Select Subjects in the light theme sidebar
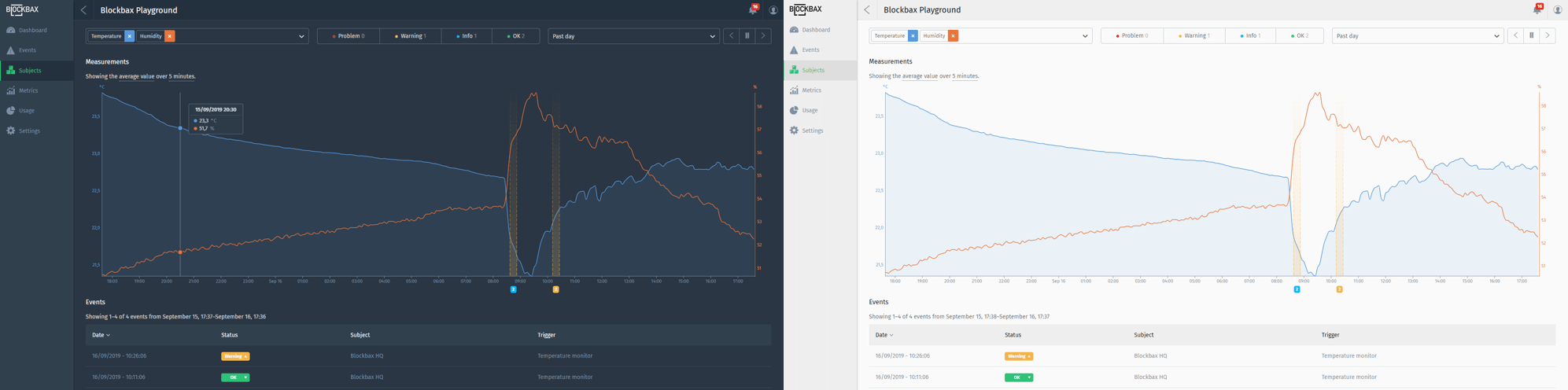The height and width of the screenshot is (390, 1568). point(812,70)
